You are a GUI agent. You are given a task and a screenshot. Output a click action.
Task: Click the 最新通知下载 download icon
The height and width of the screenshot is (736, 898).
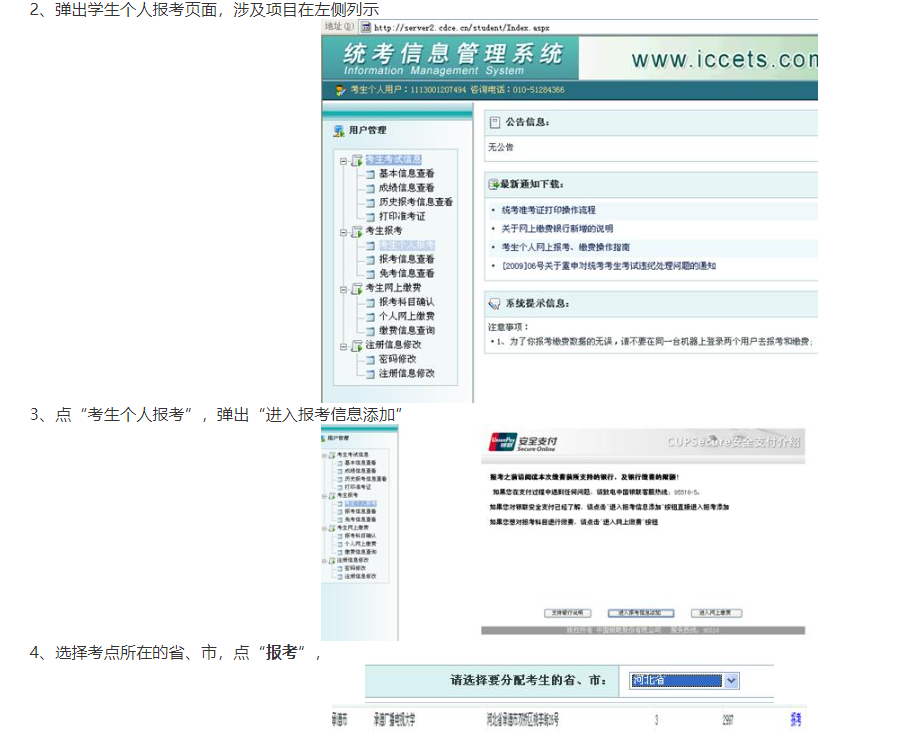(493, 185)
